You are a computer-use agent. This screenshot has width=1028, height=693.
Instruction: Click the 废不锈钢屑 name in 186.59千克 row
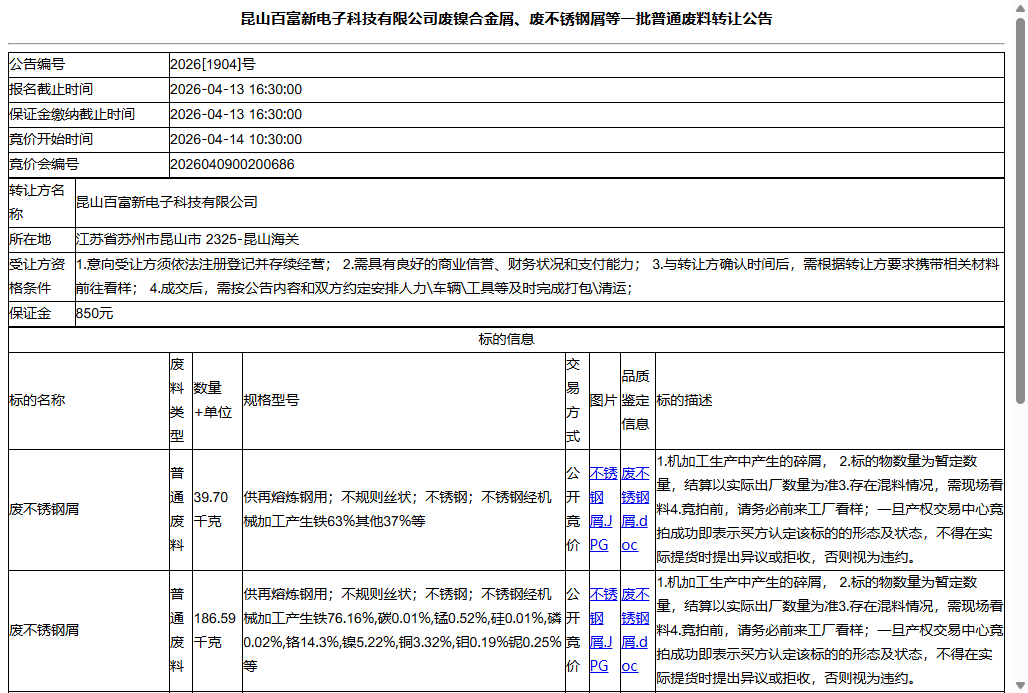tap(45, 630)
